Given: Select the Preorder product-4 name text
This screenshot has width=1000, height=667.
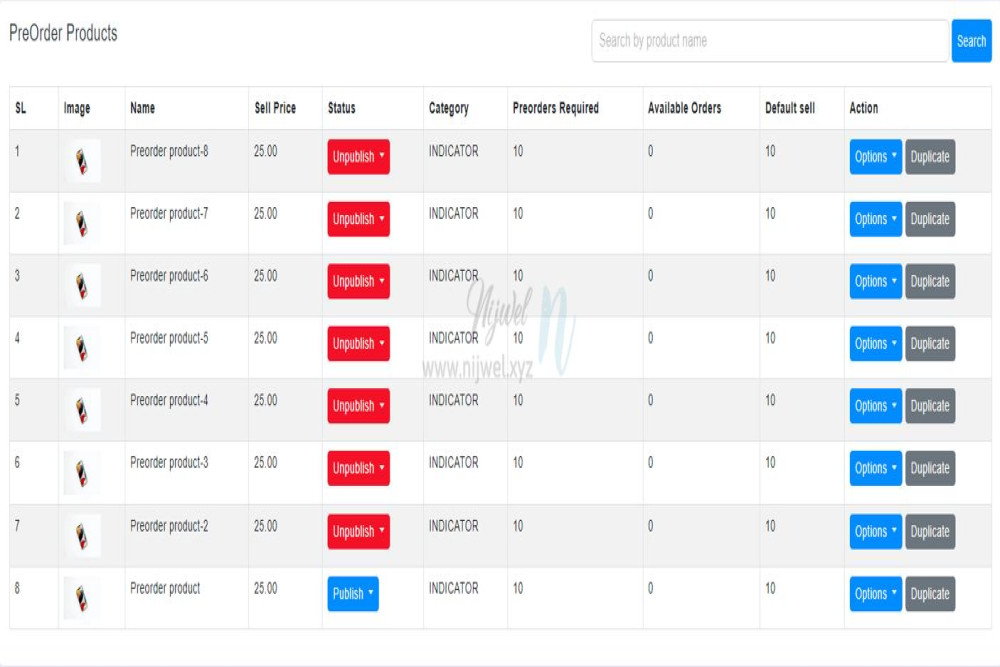Looking at the screenshot, I should pyautogui.click(x=169, y=400).
